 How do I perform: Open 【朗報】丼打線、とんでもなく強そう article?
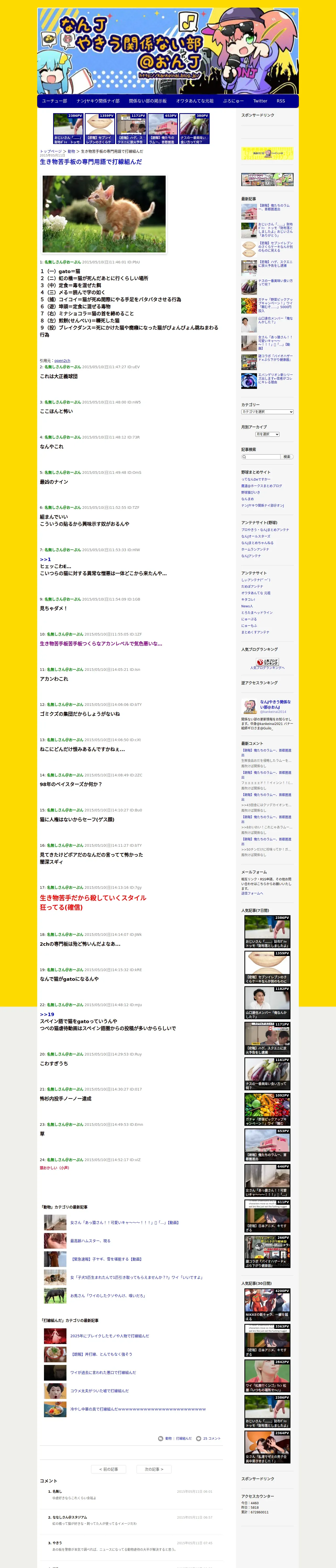[x=101, y=1354]
